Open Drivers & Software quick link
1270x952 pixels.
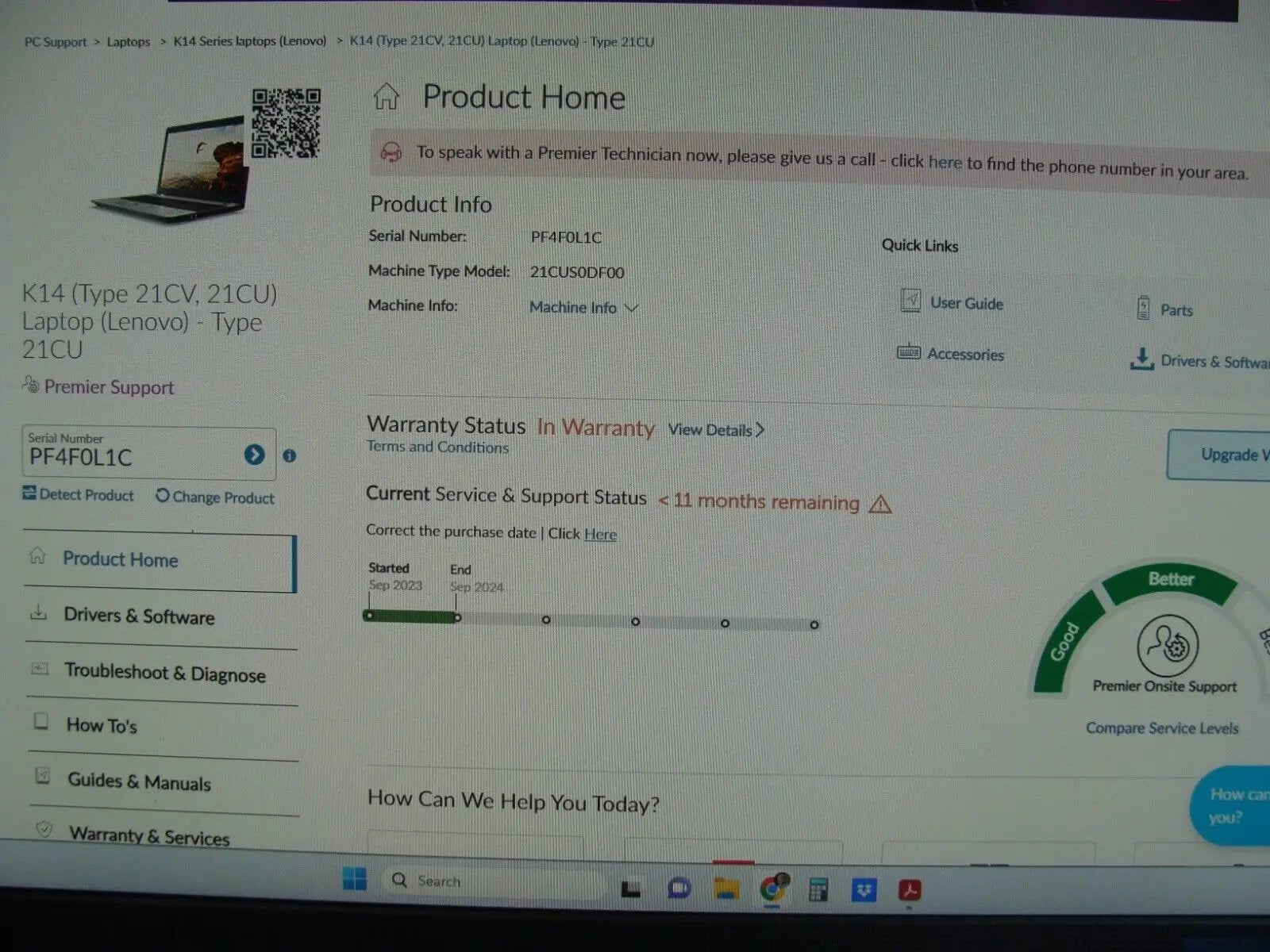pos(1214,362)
